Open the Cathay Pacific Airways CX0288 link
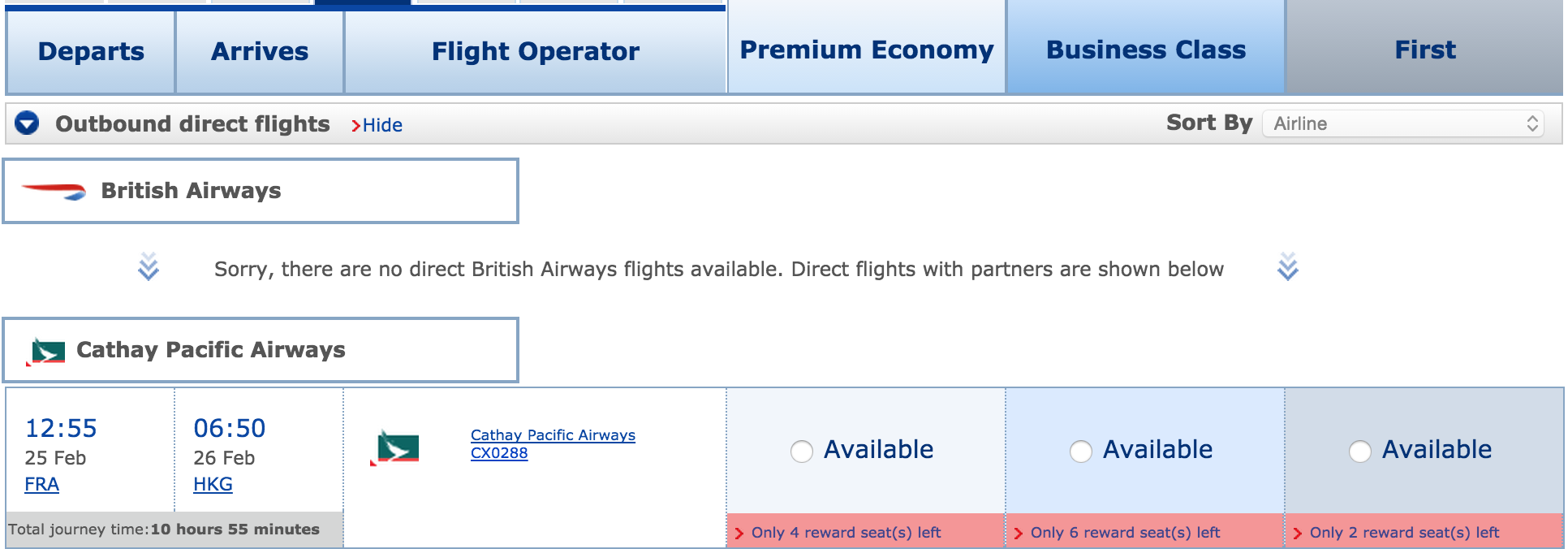 pyautogui.click(x=552, y=443)
